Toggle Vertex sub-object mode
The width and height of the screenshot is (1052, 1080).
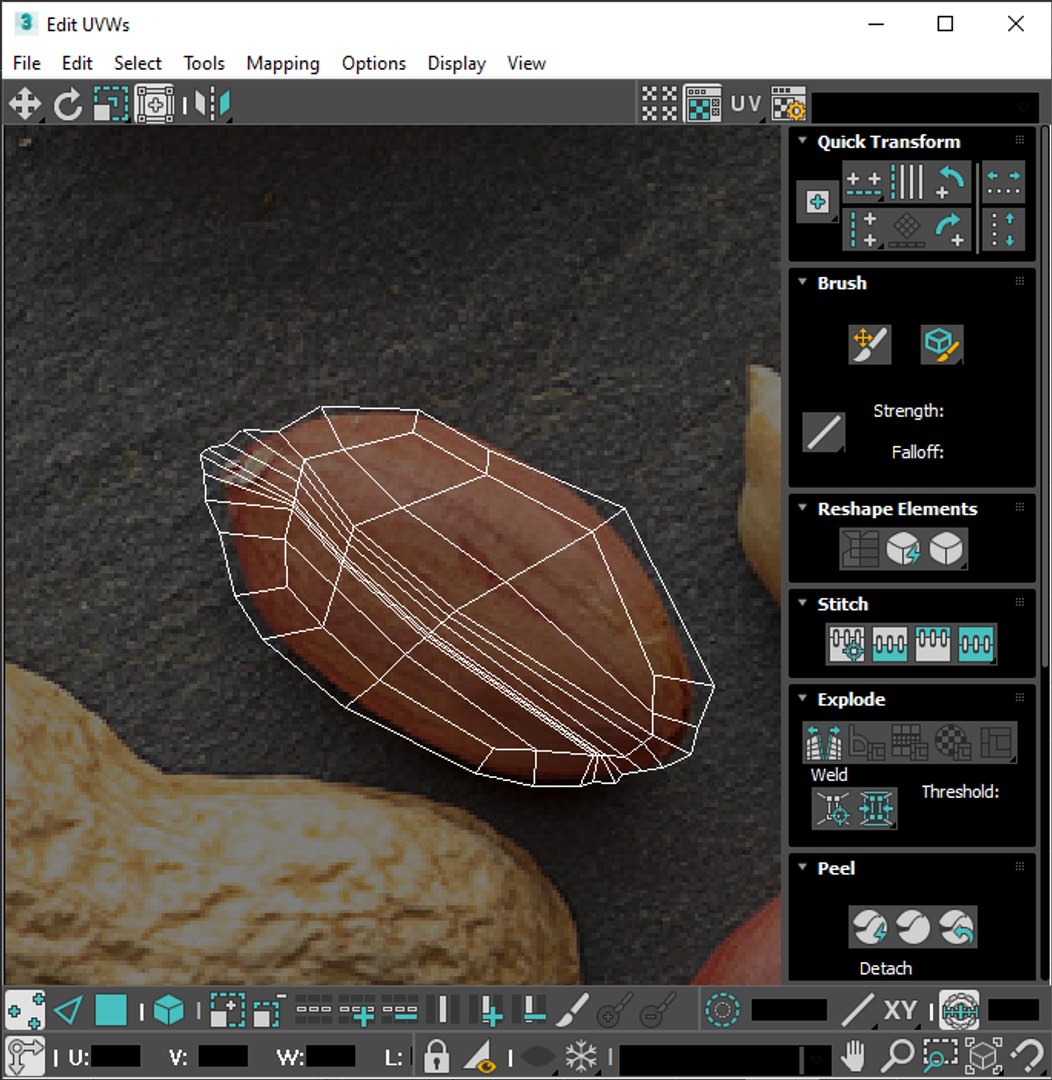pyautogui.click(x=25, y=1010)
